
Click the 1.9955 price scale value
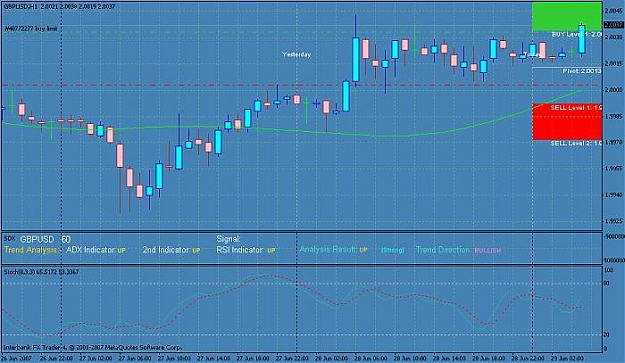(614, 169)
